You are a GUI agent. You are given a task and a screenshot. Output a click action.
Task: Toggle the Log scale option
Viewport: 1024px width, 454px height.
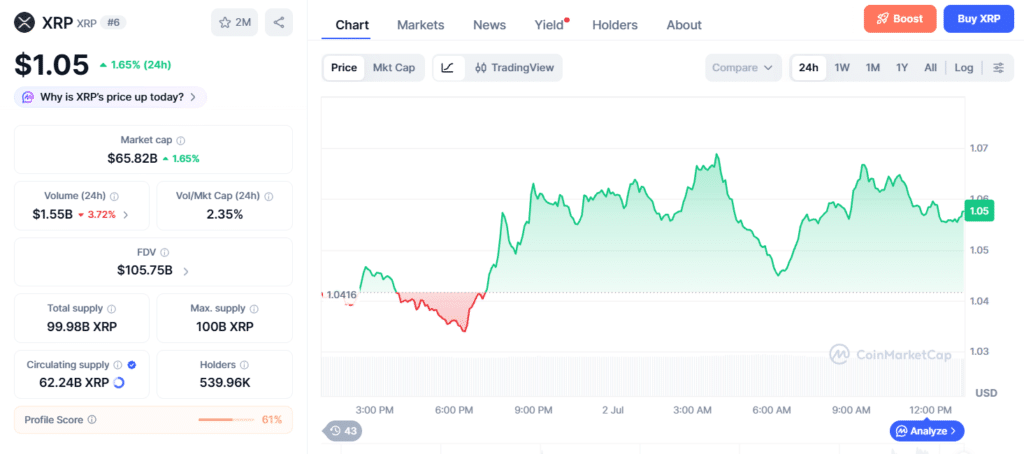click(964, 68)
